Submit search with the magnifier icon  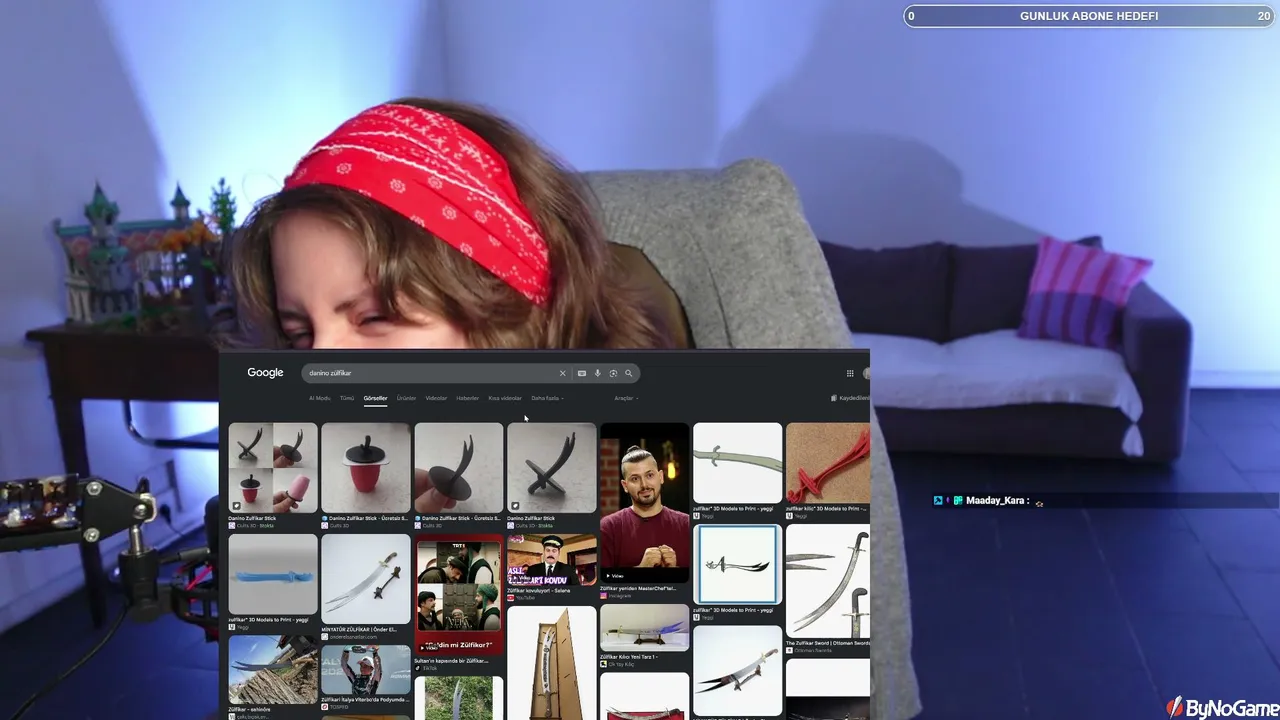click(629, 373)
